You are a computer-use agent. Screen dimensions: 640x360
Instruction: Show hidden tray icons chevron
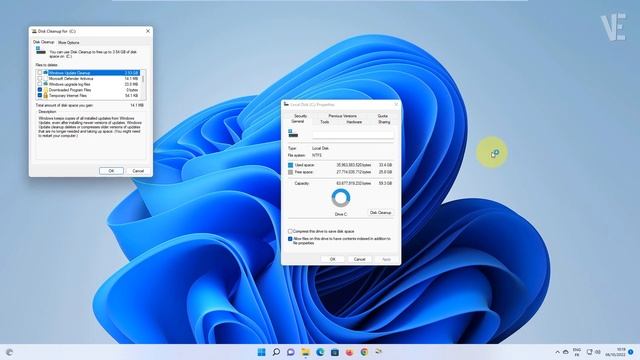pos(557,352)
